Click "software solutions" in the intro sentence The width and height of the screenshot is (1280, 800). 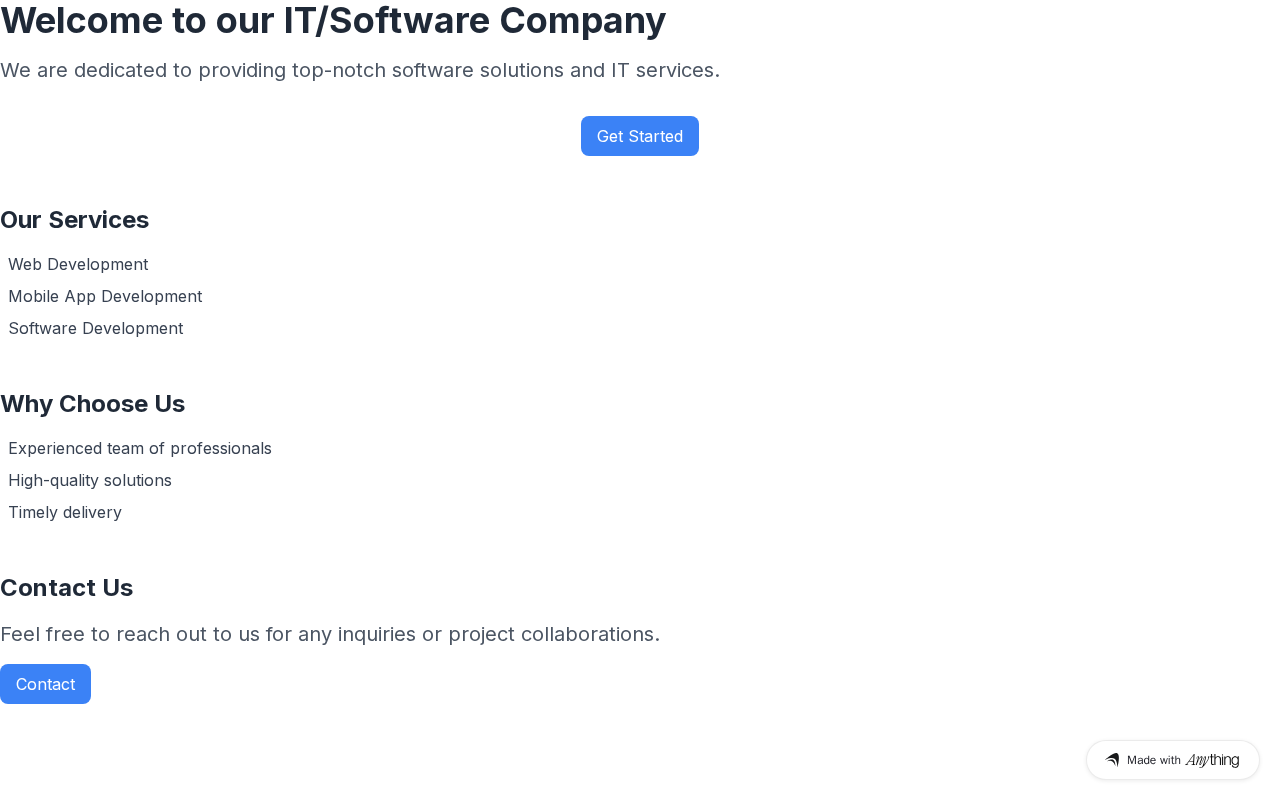(477, 70)
